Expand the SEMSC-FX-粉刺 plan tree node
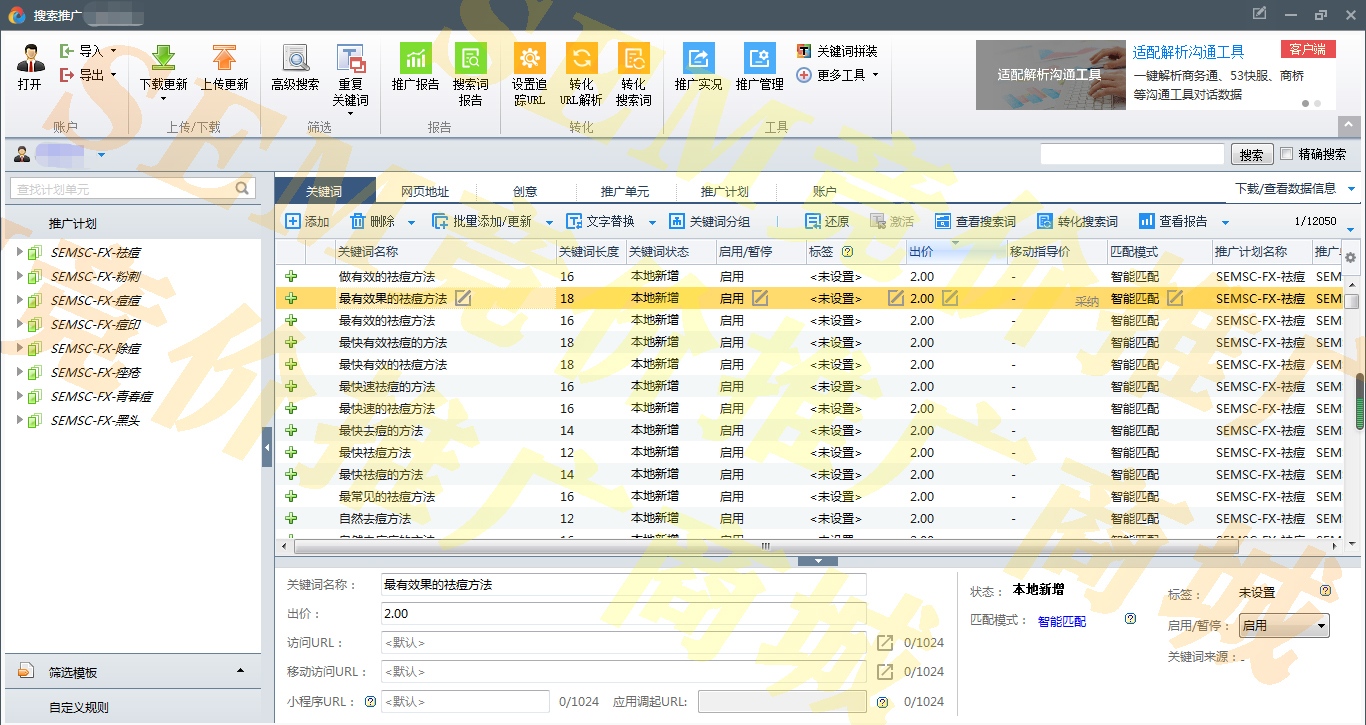The image size is (1366, 725). pos(19,276)
